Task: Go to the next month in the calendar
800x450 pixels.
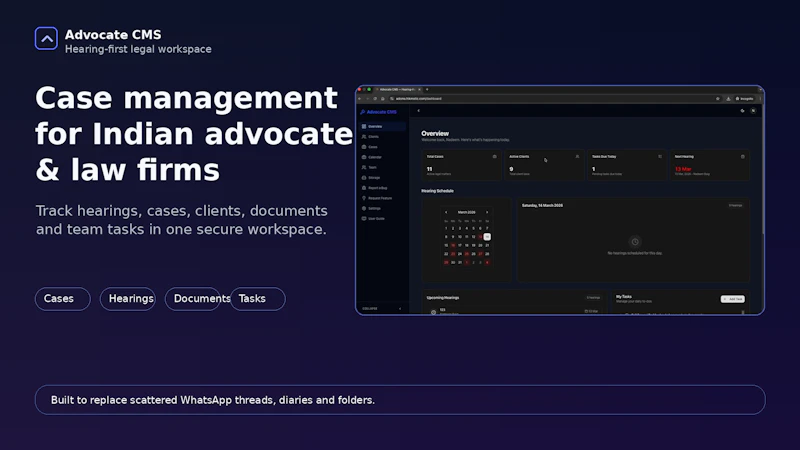Action: pos(487,212)
